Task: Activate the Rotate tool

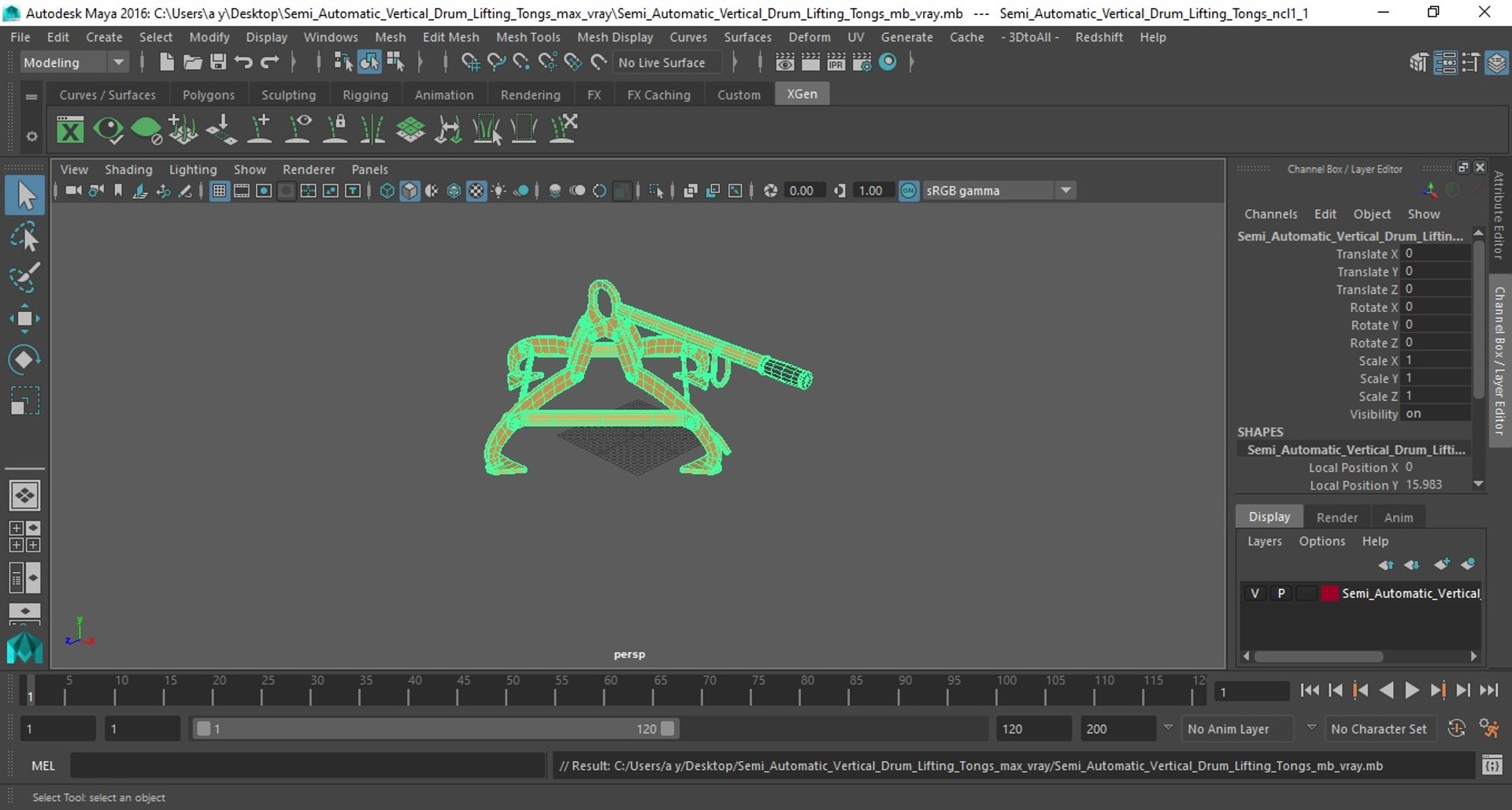Action: click(24, 359)
